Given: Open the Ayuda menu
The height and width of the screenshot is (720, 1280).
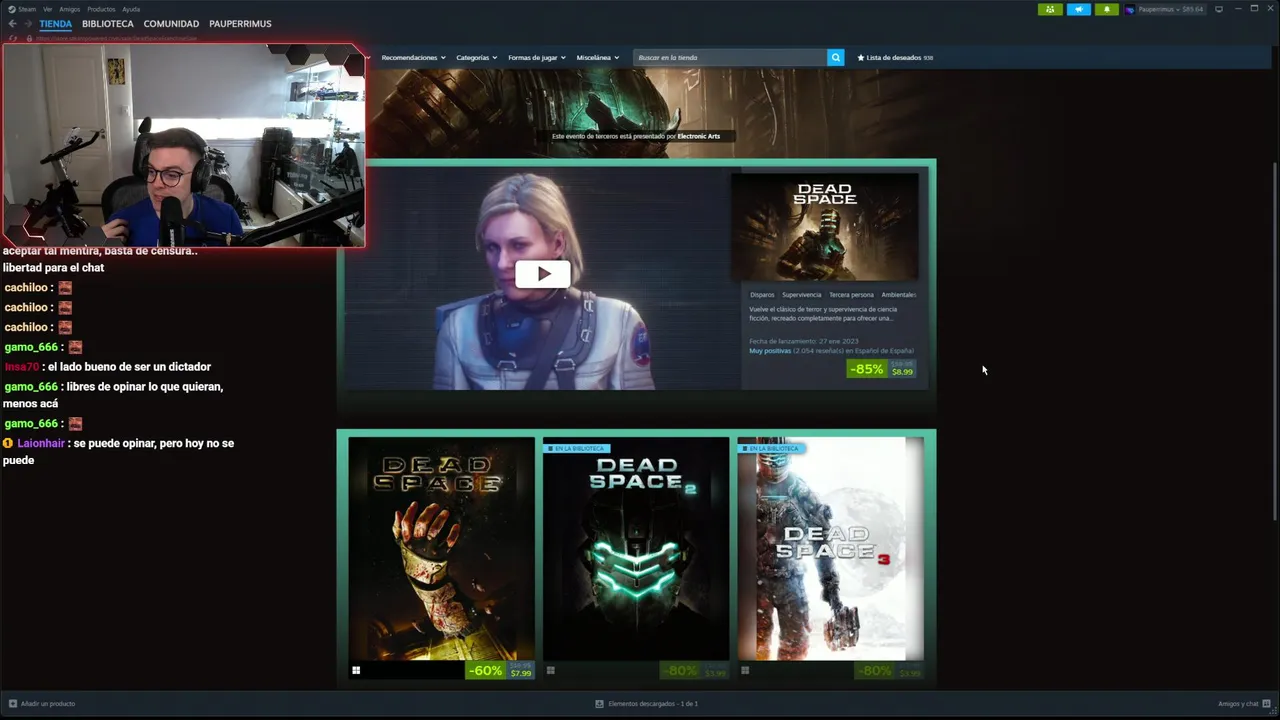Looking at the screenshot, I should tap(131, 9).
